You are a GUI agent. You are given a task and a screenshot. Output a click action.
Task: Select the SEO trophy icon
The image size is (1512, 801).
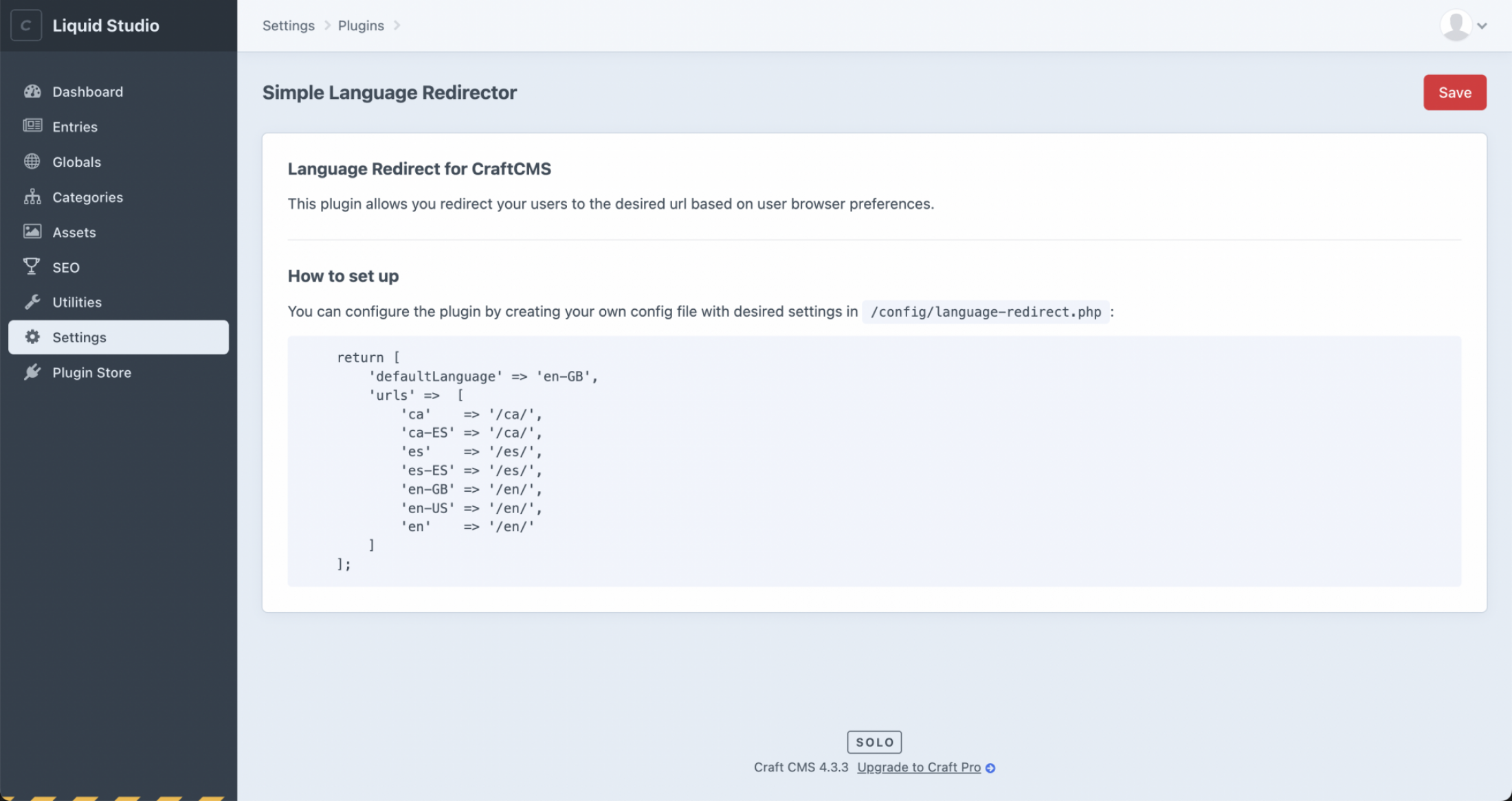32,267
